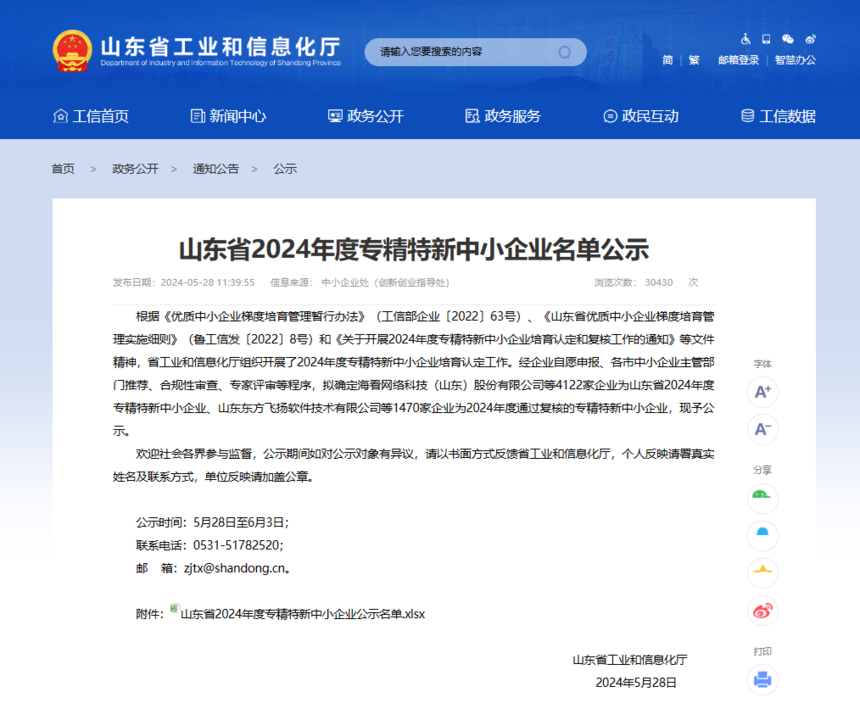Open the 工信数据 navigation menu

pyautogui.click(x=778, y=116)
